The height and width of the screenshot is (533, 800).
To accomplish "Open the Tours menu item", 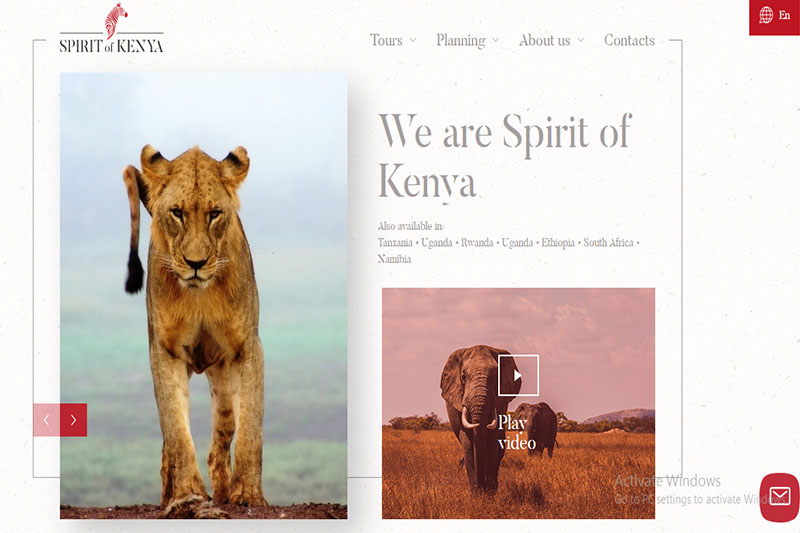I will pyautogui.click(x=386, y=40).
